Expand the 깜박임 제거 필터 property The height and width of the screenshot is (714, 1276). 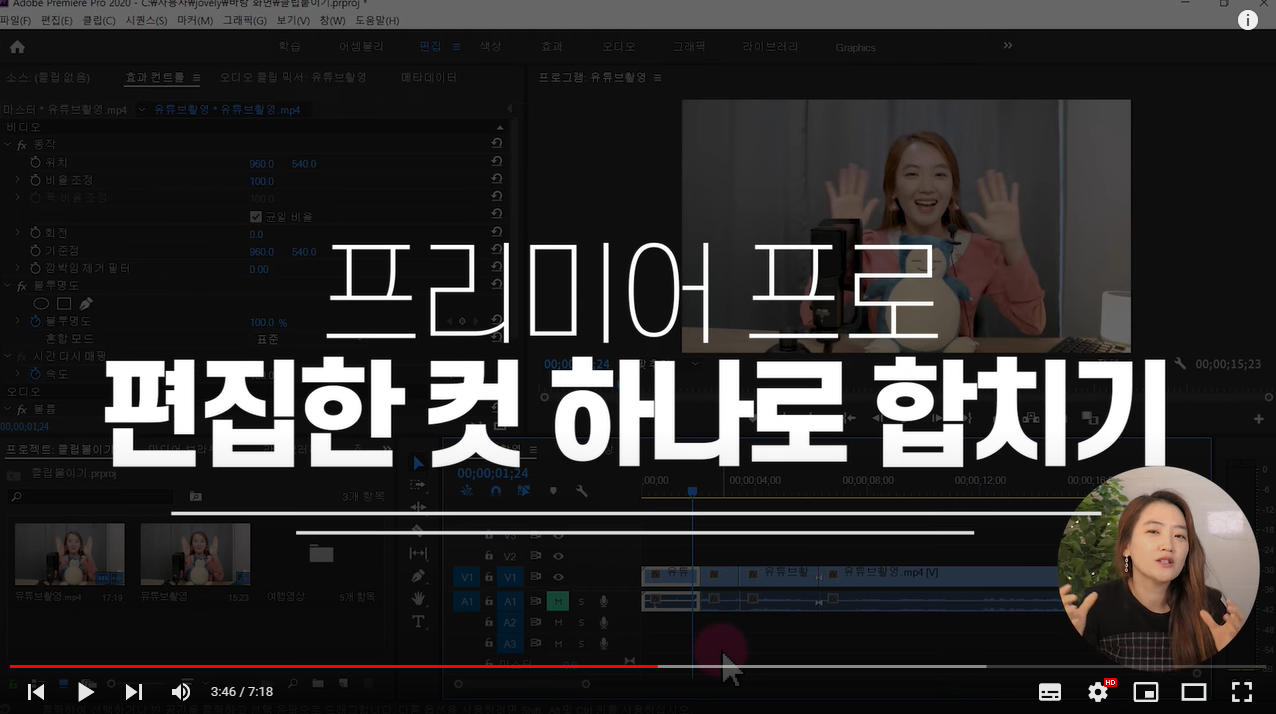pos(17,269)
